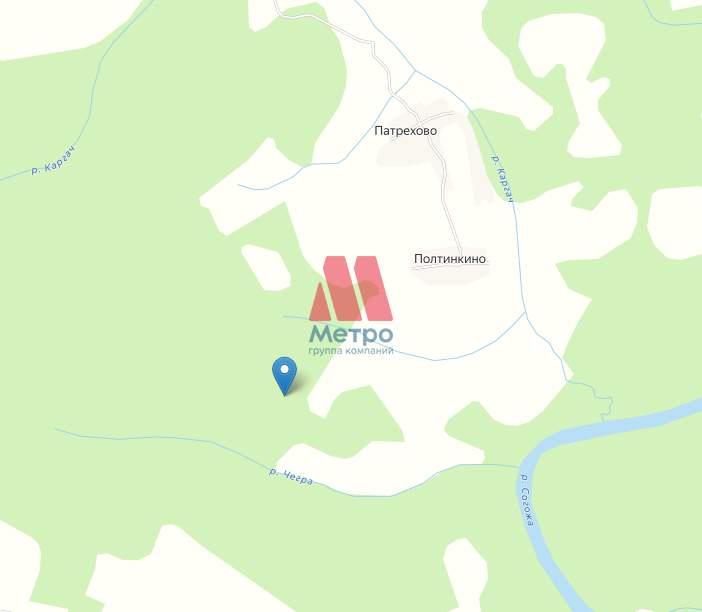The width and height of the screenshot is (702, 612).
Task: Click the beige Патрехово settlement area
Action: pos(432,146)
